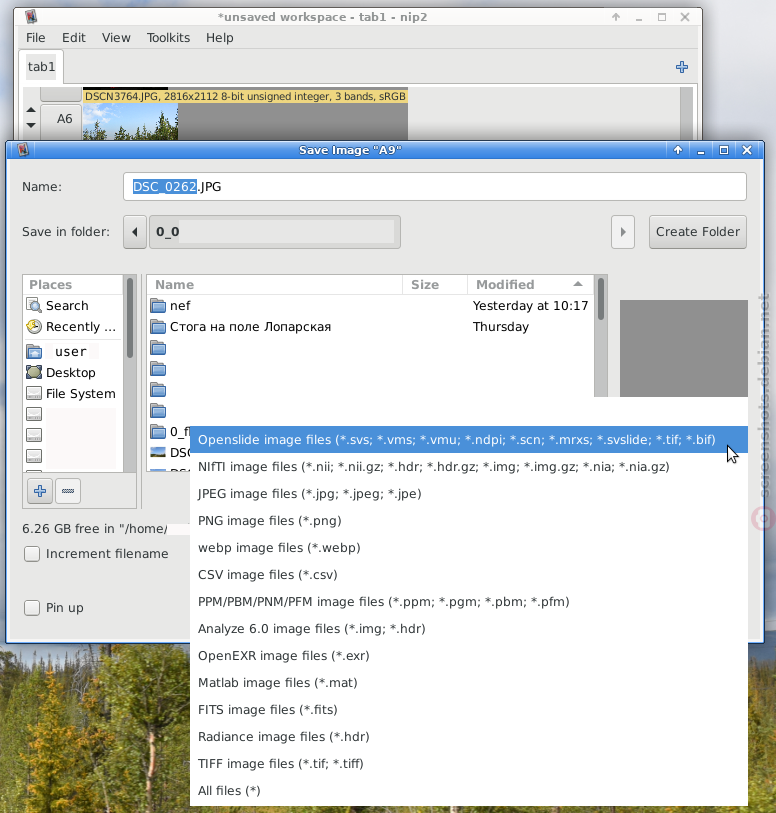This screenshot has width=776, height=813.
Task: Open the Edit menu in nip2 window
Action: coord(74,38)
